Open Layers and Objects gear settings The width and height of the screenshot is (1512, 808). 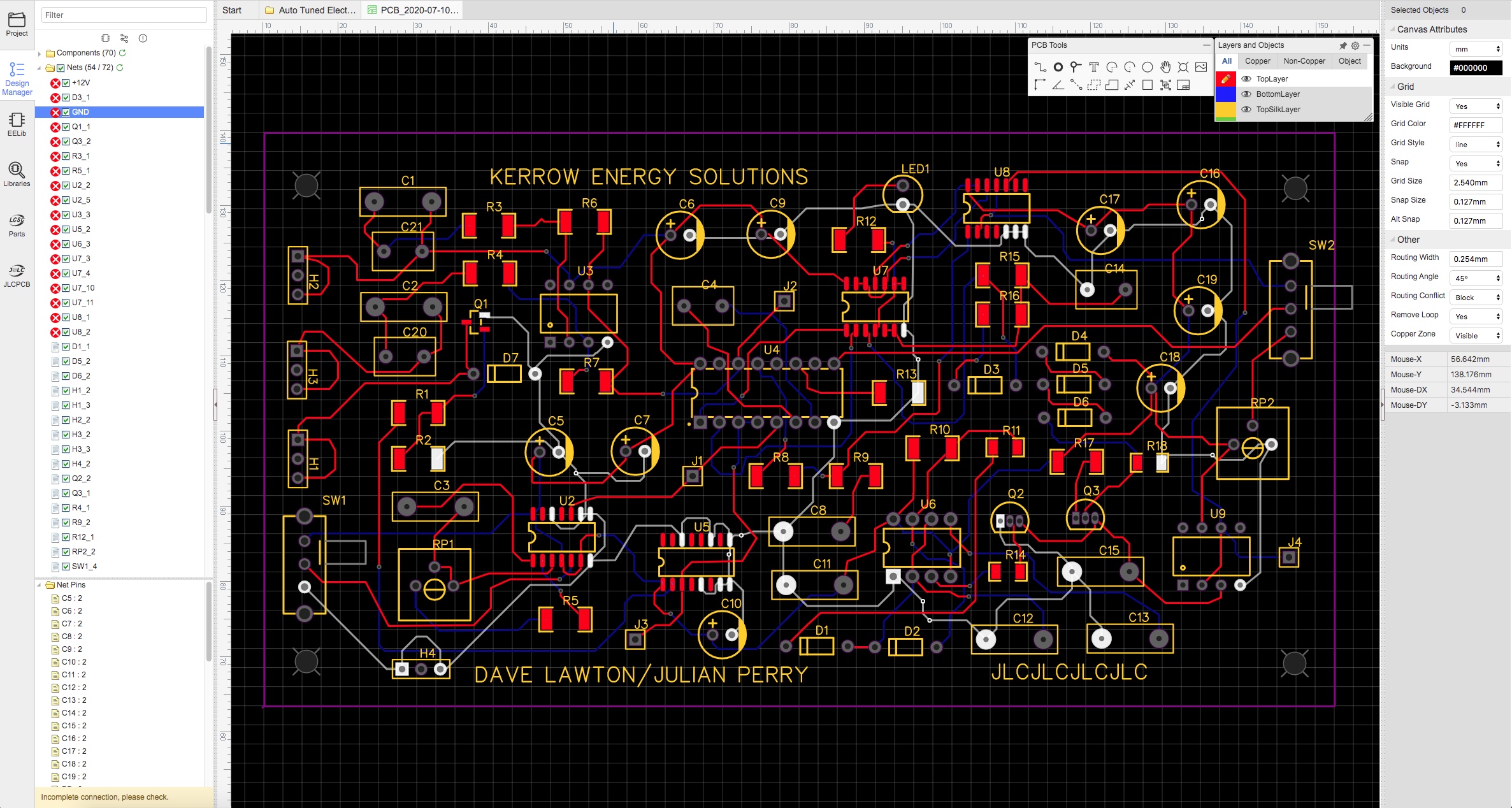point(1355,45)
